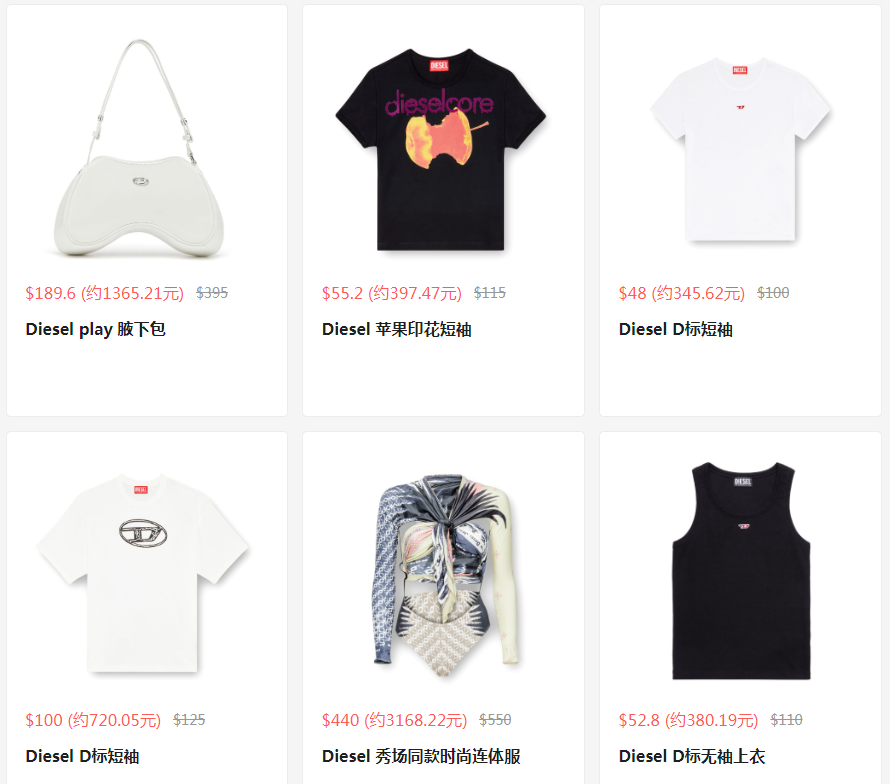Viewport: 890px width, 784px height.
Task: Open the Diesel 秀场同款时尚连体服 title link
Action: [x=421, y=756]
